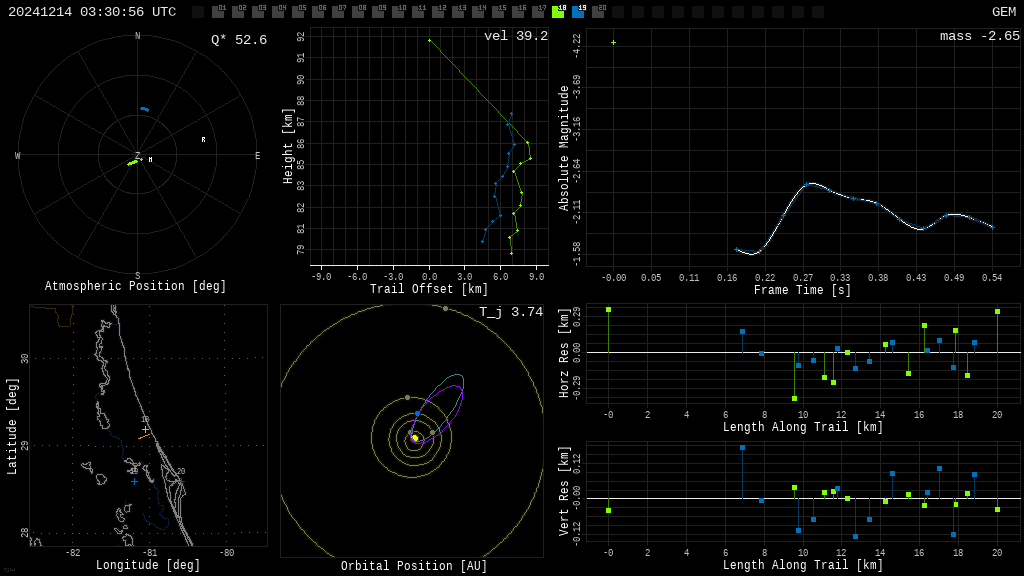The width and height of the screenshot is (1024, 576).
Task: Select the gray station 10 indicator box
Action: (398, 12)
